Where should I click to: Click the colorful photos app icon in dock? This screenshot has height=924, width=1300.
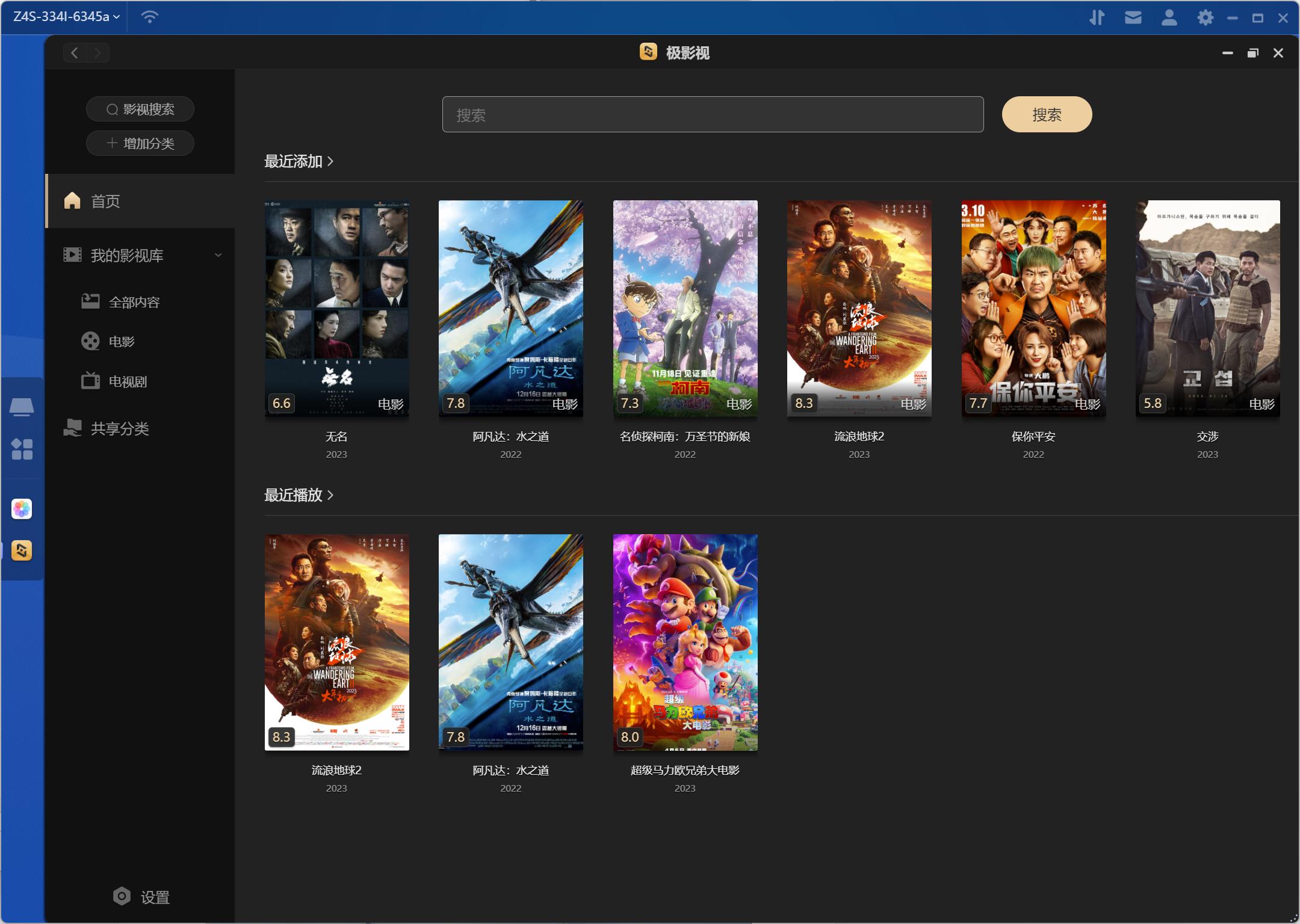(22, 509)
